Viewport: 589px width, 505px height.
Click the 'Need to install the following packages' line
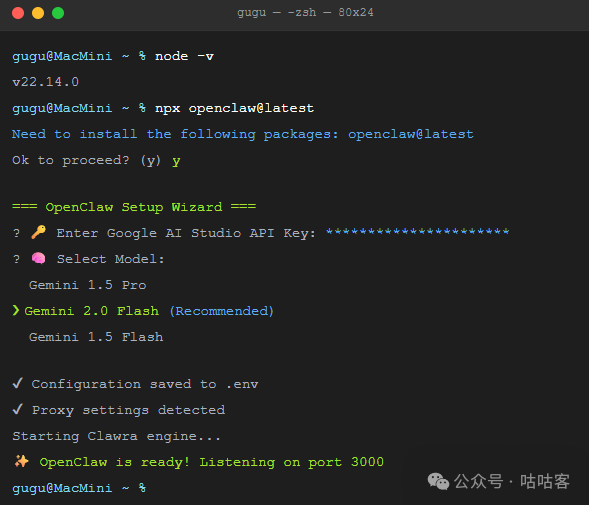pos(243,134)
